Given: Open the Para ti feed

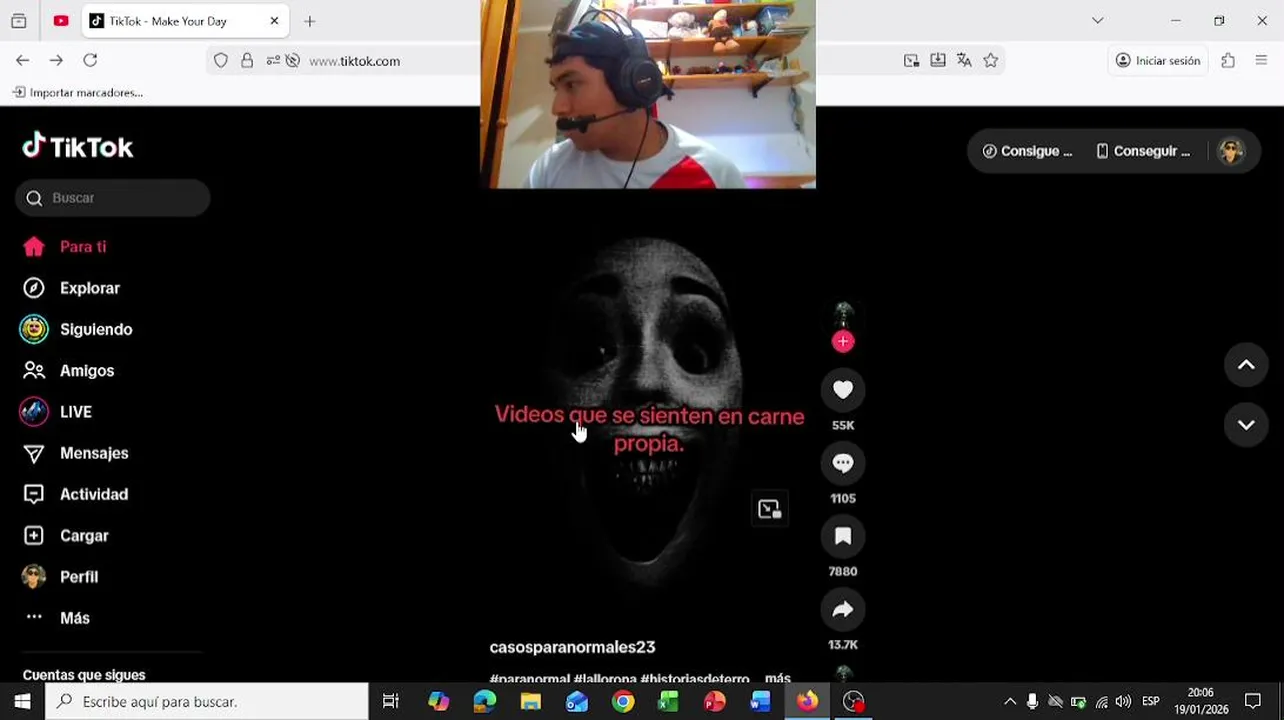Looking at the screenshot, I should (x=64, y=247).
